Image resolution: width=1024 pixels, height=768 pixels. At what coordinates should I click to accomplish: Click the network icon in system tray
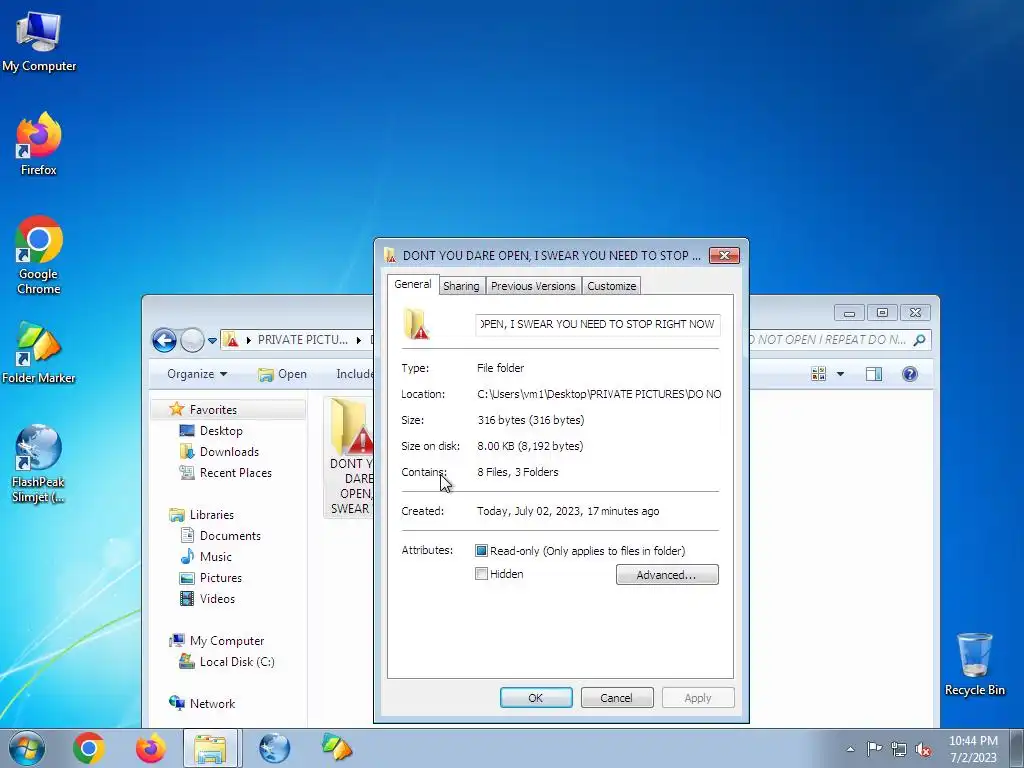(x=899, y=749)
